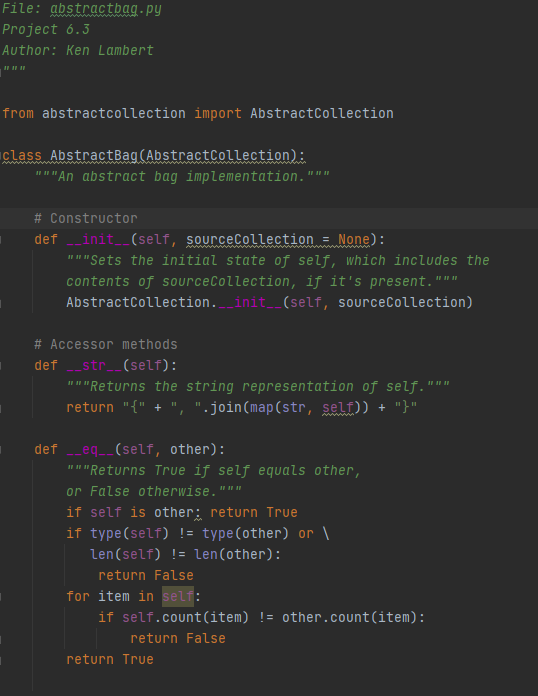Click "__init__" in the AbstractCollection call statement
Screen dimensions: 538x696
pyautogui.click(x=250, y=302)
